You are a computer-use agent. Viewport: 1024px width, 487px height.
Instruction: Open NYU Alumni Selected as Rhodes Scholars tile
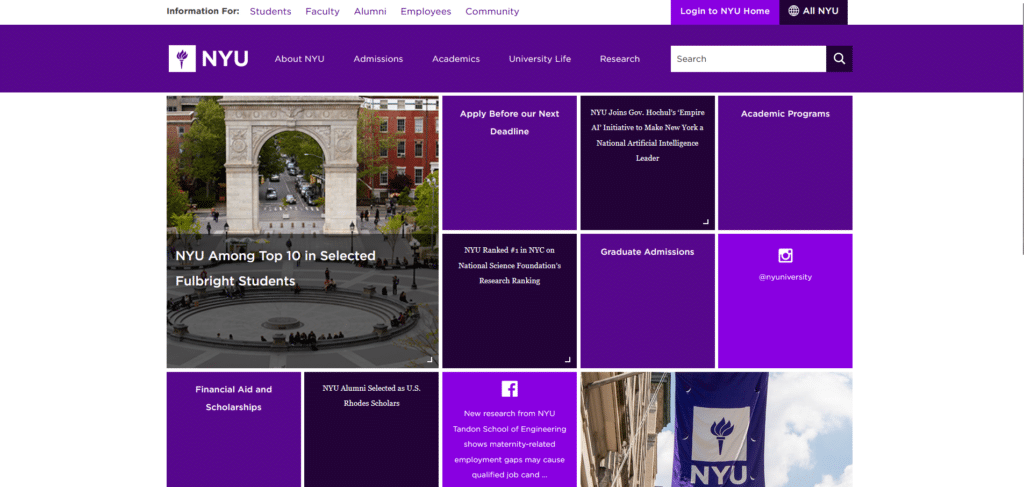tap(372, 430)
